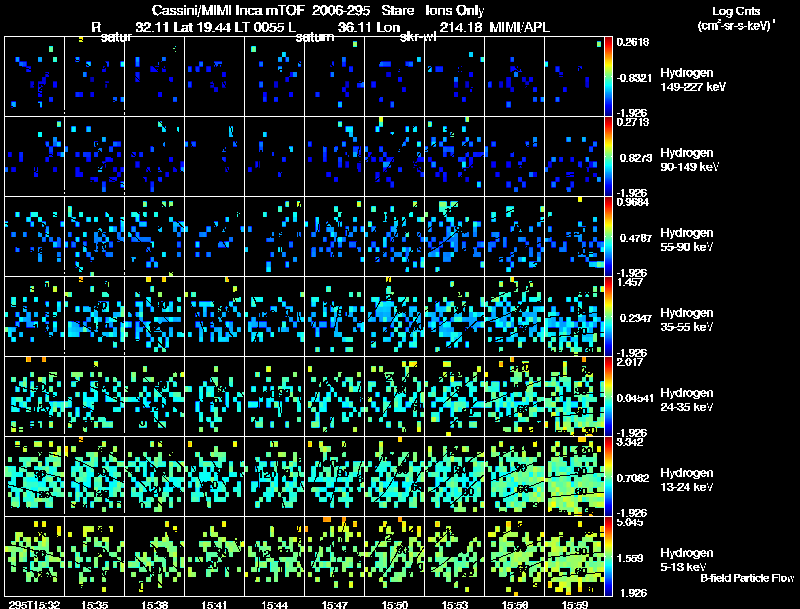Viewport: 800px width, 609px height.
Task: Click the '15:56' time axis label
Action: [x=515, y=604]
